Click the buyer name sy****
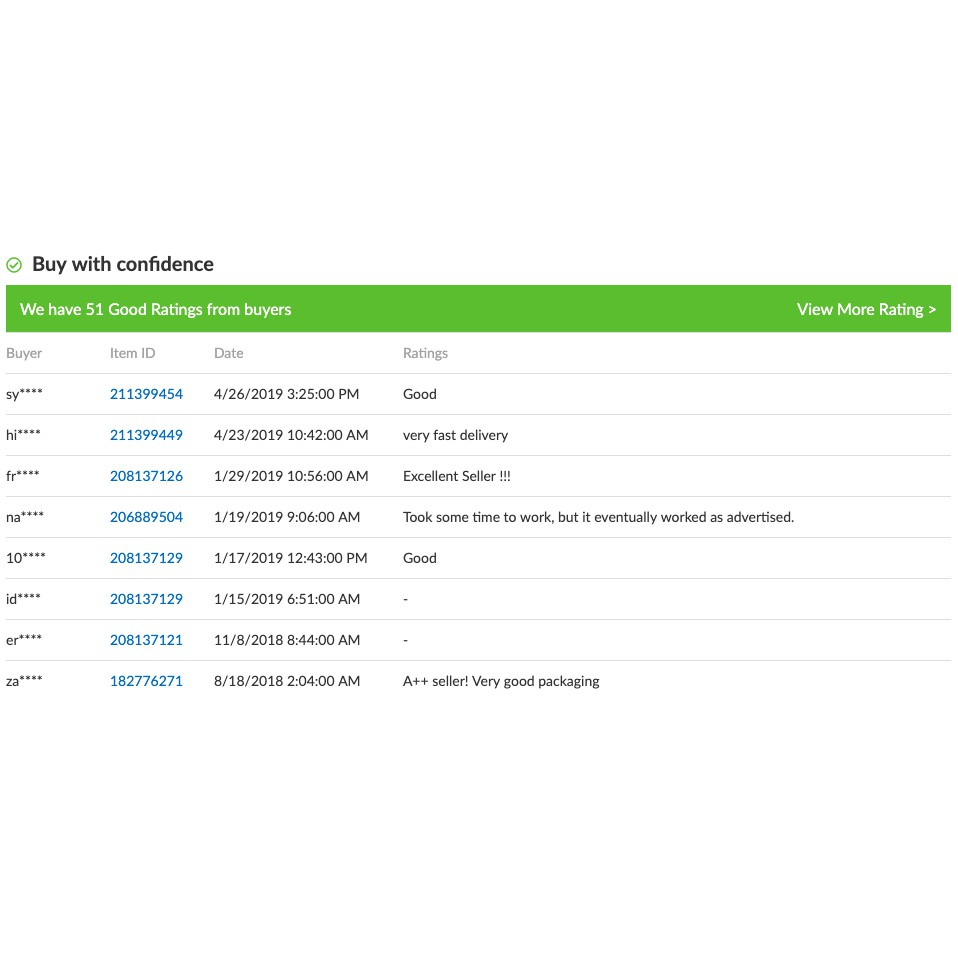958x958 pixels. [x=24, y=394]
